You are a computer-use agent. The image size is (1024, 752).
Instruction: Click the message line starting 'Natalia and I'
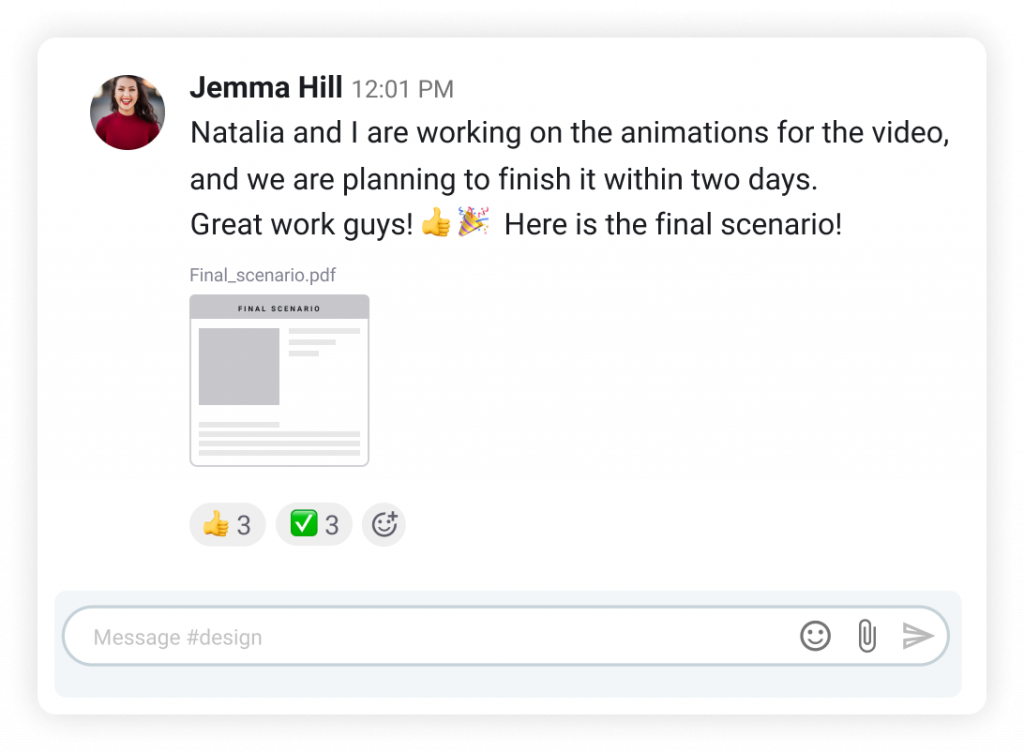click(x=569, y=133)
